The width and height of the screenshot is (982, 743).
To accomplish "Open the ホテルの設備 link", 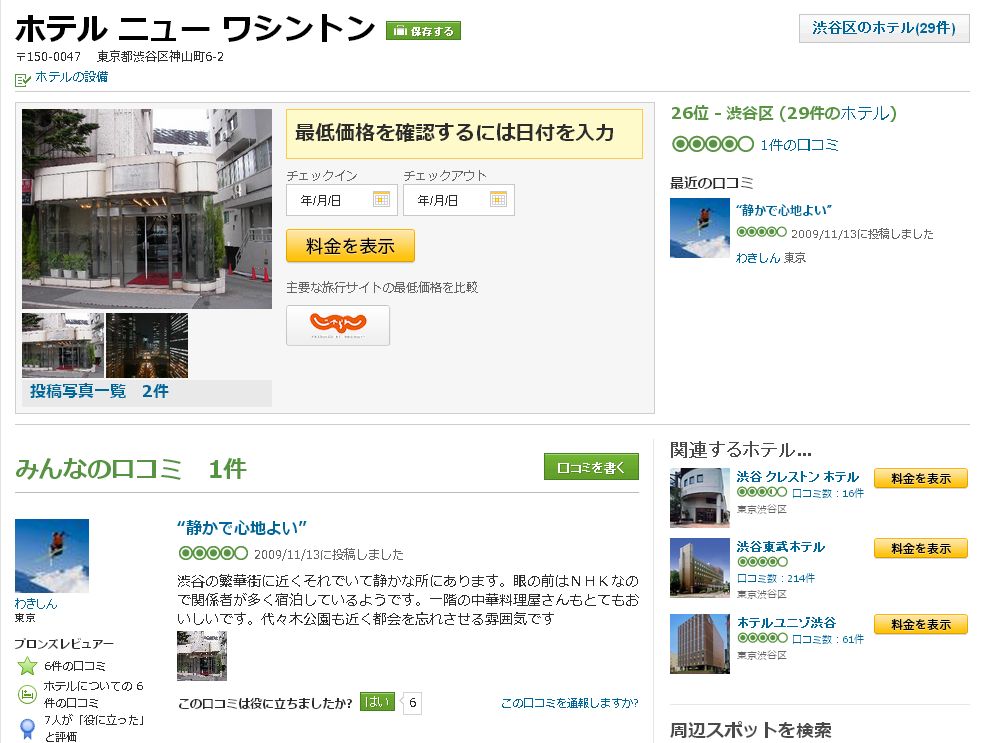I will pyautogui.click(x=71, y=77).
